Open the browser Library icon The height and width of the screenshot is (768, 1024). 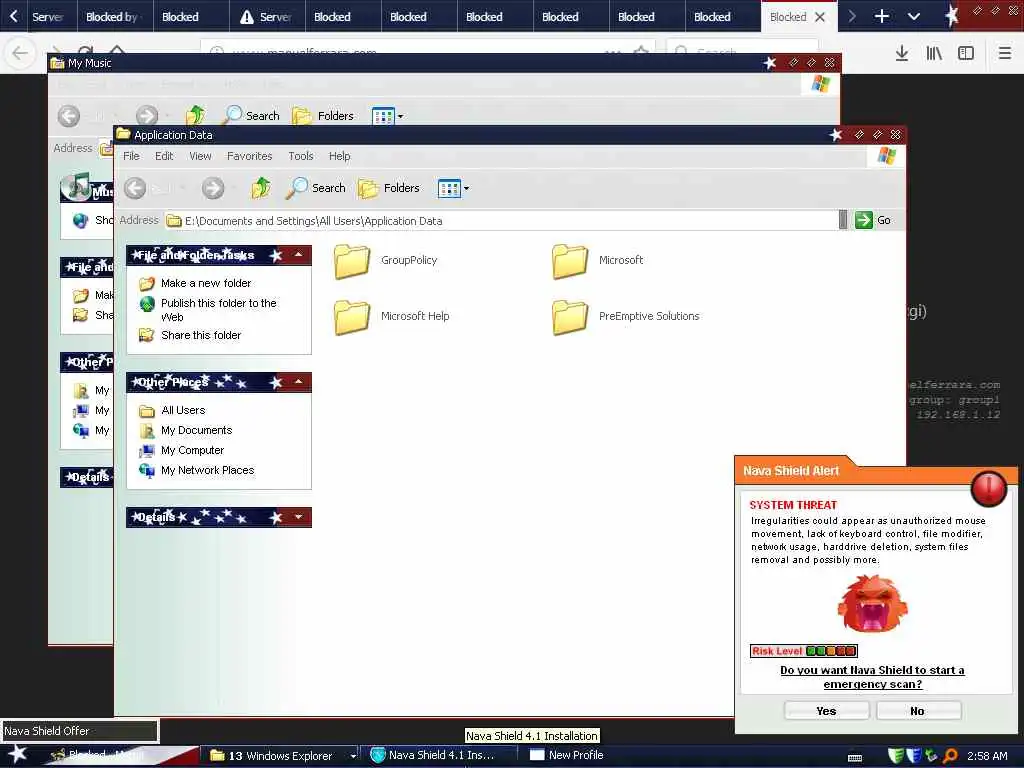pos(934,53)
